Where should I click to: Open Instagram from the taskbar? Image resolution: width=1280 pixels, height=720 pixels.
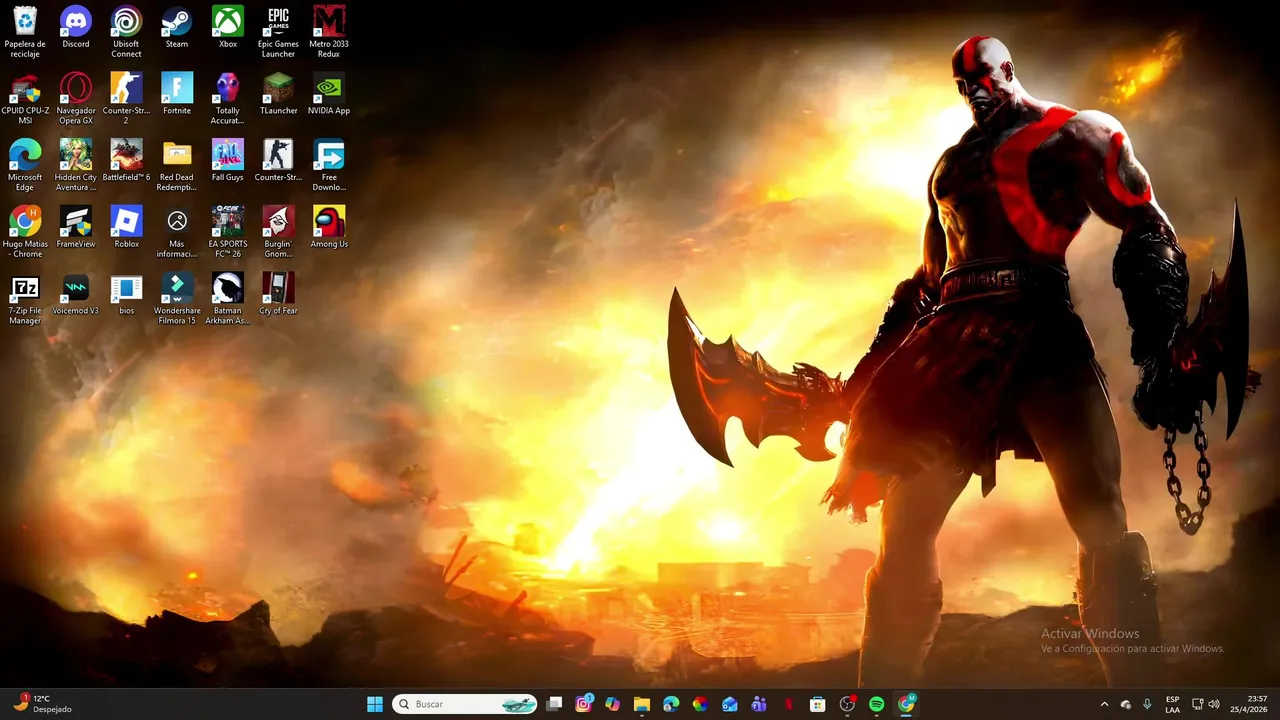coord(584,704)
